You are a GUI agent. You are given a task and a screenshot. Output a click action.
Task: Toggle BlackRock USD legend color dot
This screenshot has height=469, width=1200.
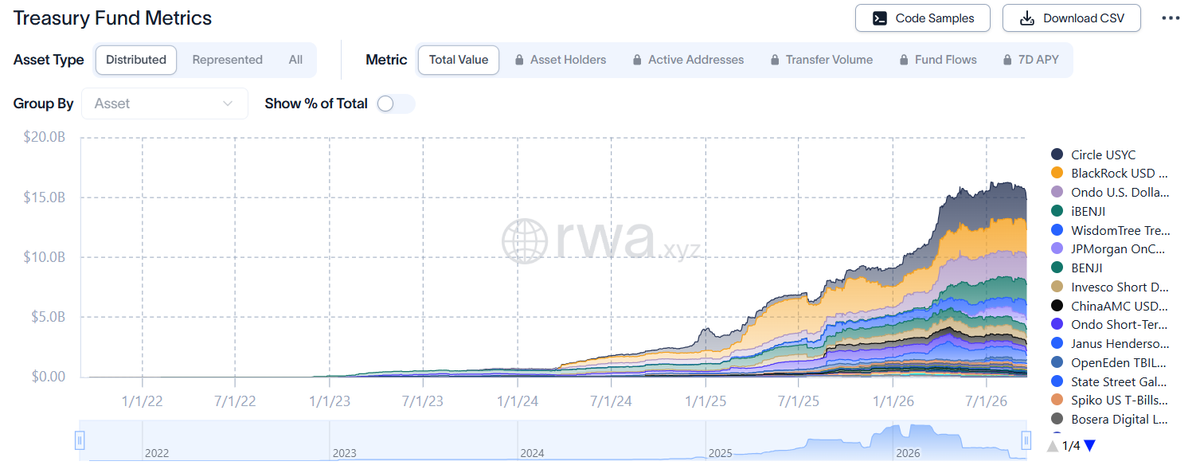[1056, 173]
